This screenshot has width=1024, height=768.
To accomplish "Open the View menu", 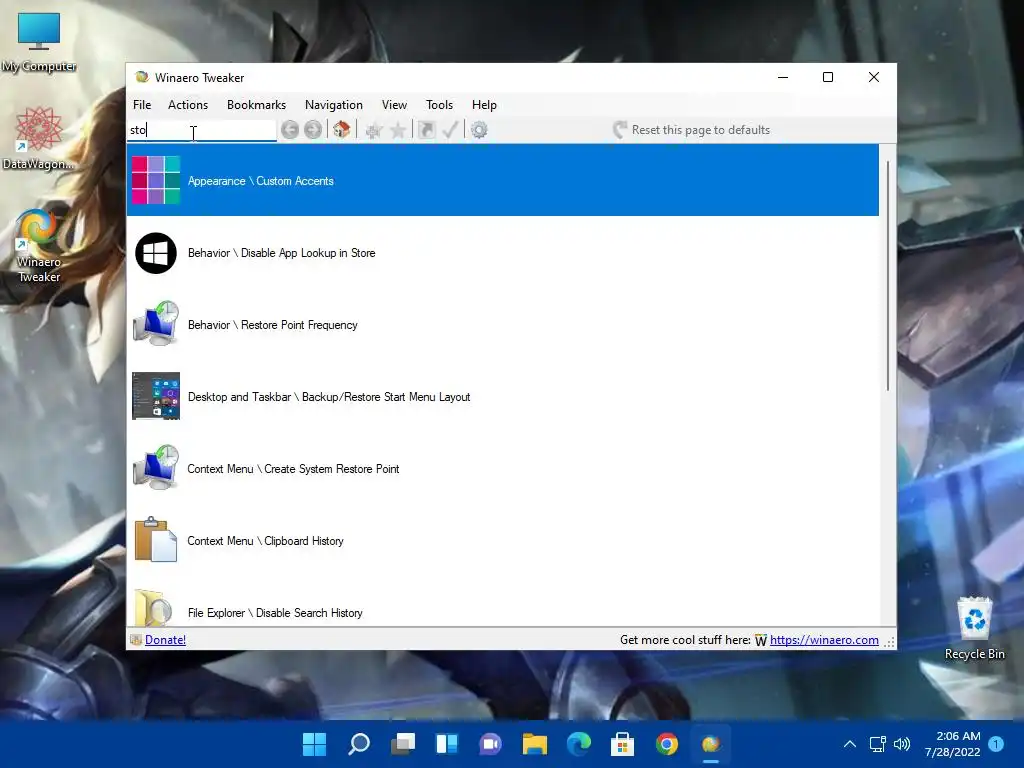I will (394, 104).
